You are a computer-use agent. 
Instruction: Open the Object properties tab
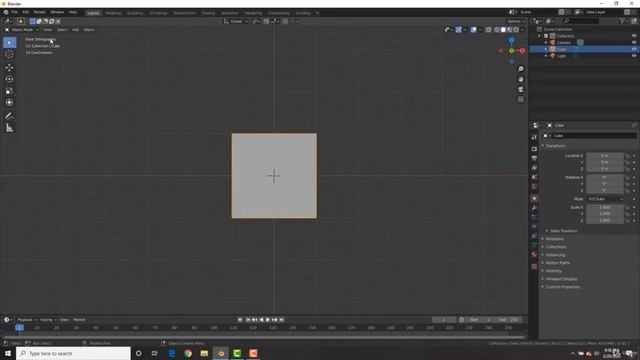pos(534,198)
